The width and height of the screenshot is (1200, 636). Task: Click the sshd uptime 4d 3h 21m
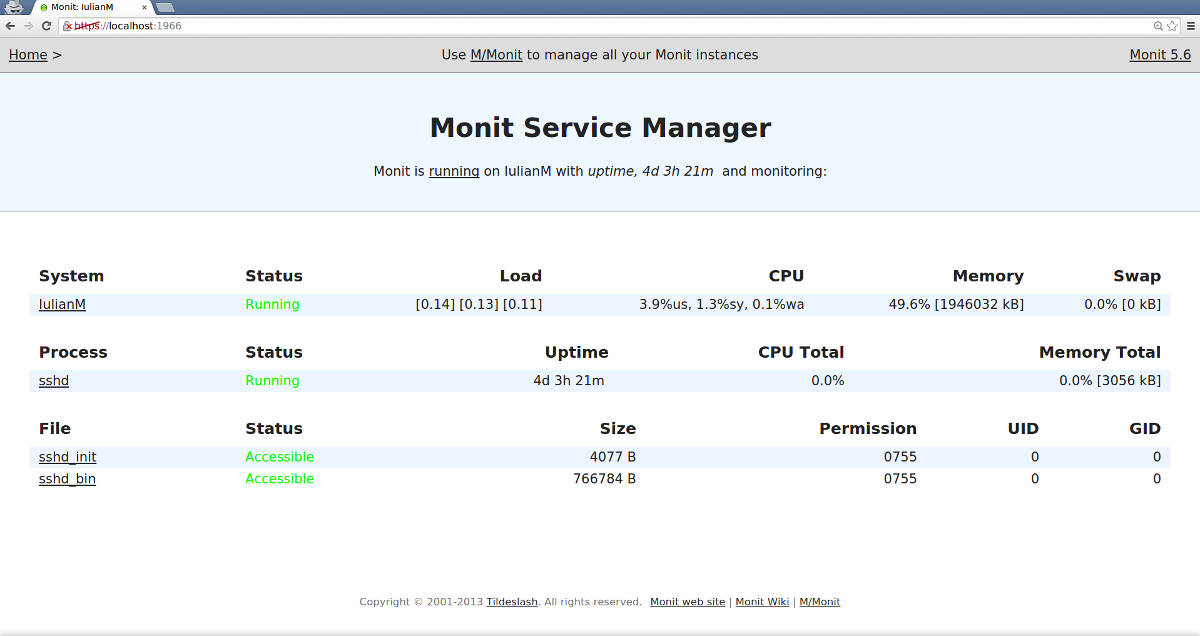coord(569,380)
